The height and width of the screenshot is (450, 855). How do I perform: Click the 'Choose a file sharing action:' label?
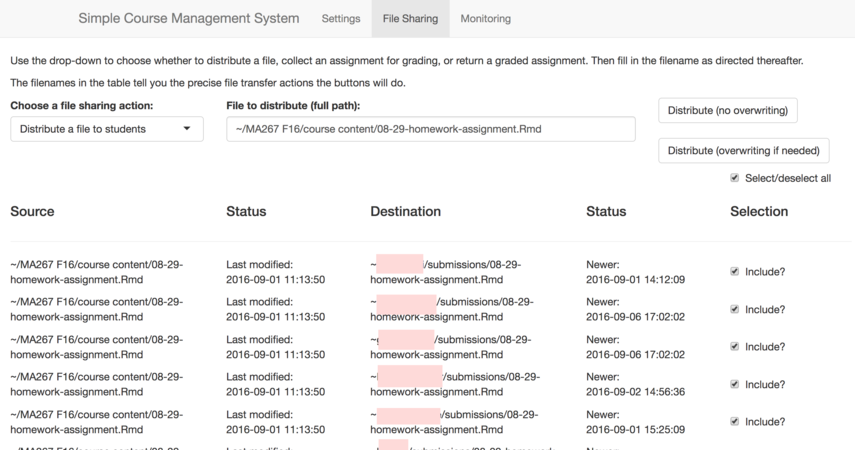click(x=82, y=106)
